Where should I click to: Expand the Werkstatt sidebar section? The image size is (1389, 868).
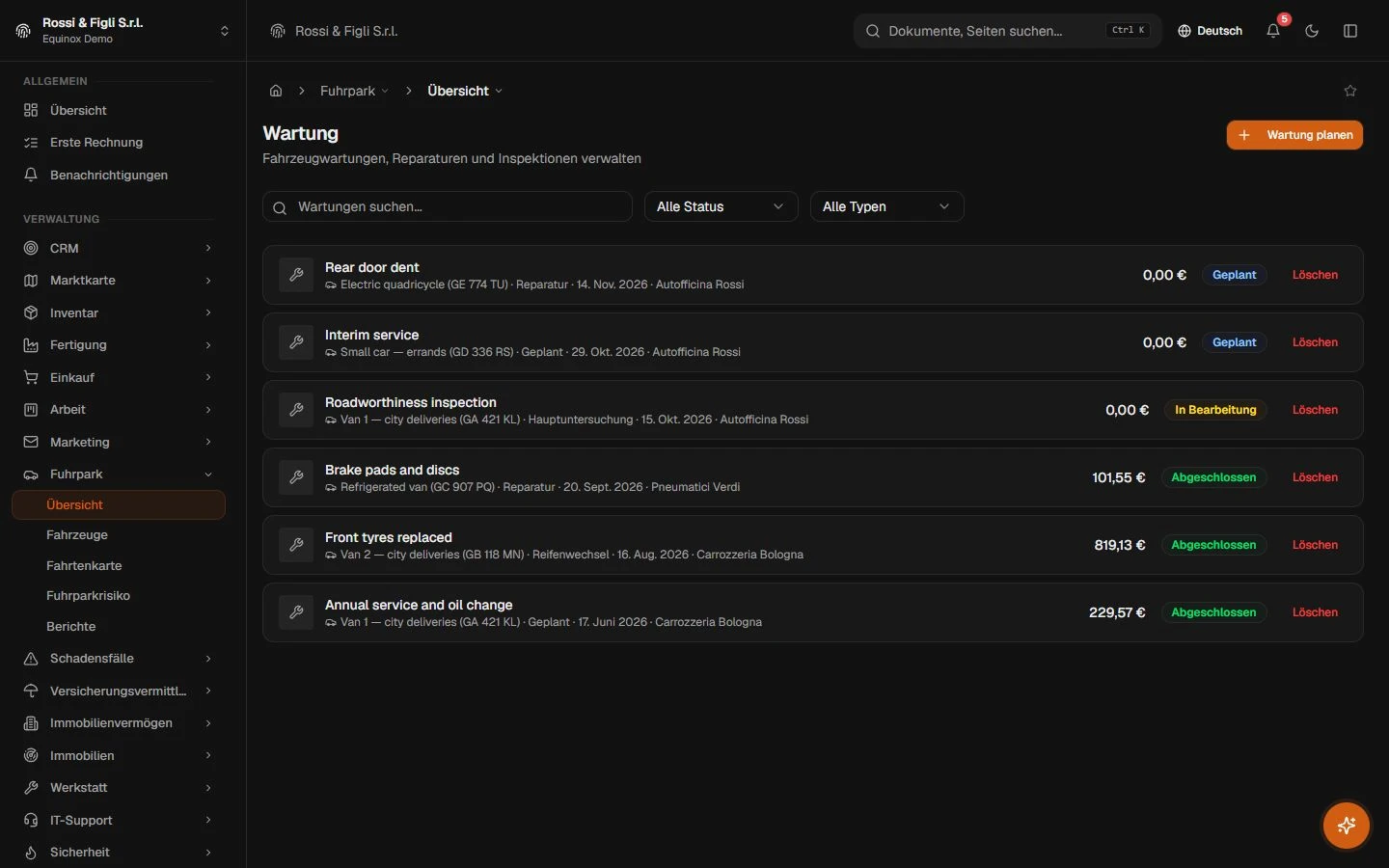tap(119, 788)
